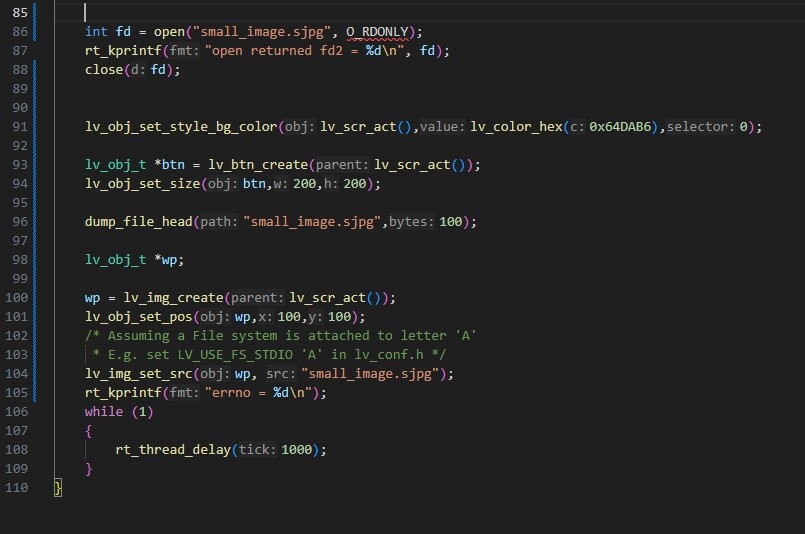This screenshot has width=805, height=534.
Task: Click the while keyword on line 106
Action: (104, 412)
